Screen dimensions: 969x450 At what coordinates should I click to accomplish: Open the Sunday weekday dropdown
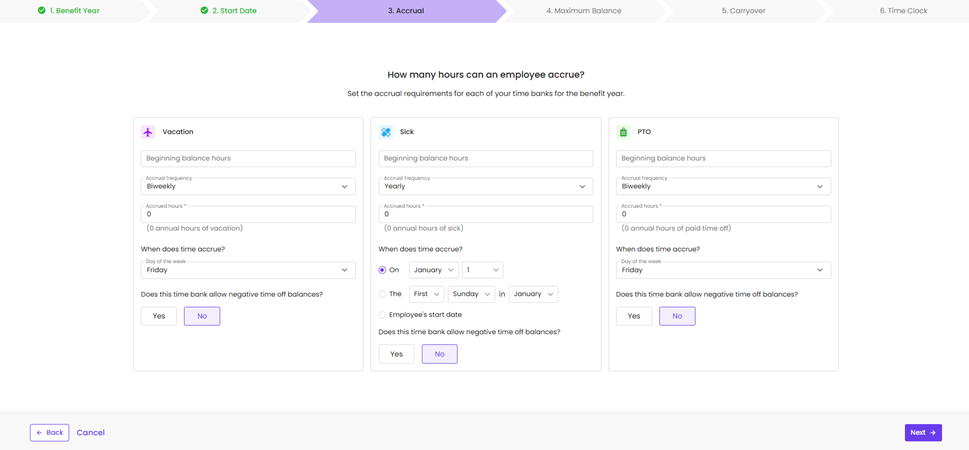(x=471, y=294)
